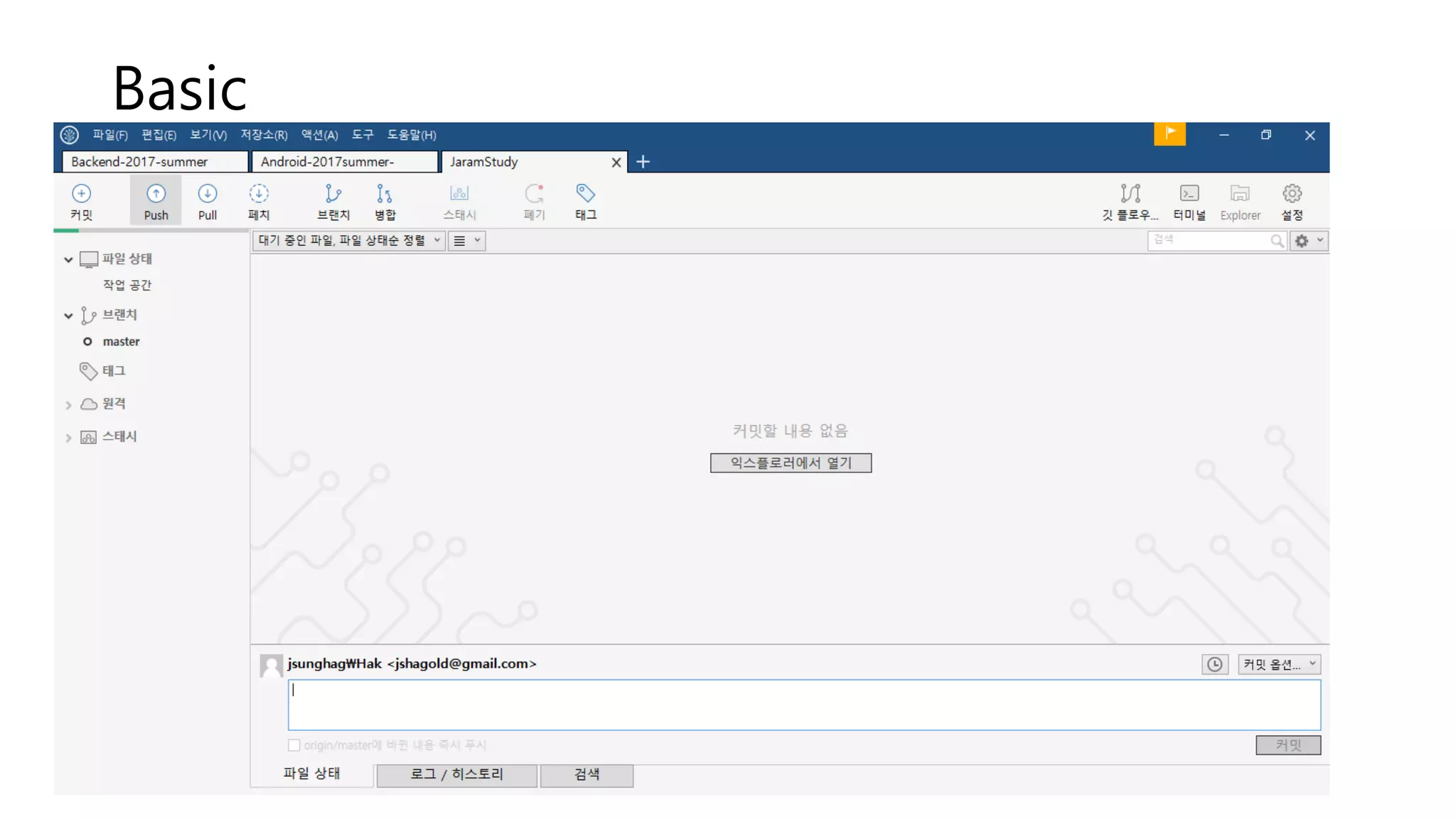Click the Merge (병합) icon

385,193
